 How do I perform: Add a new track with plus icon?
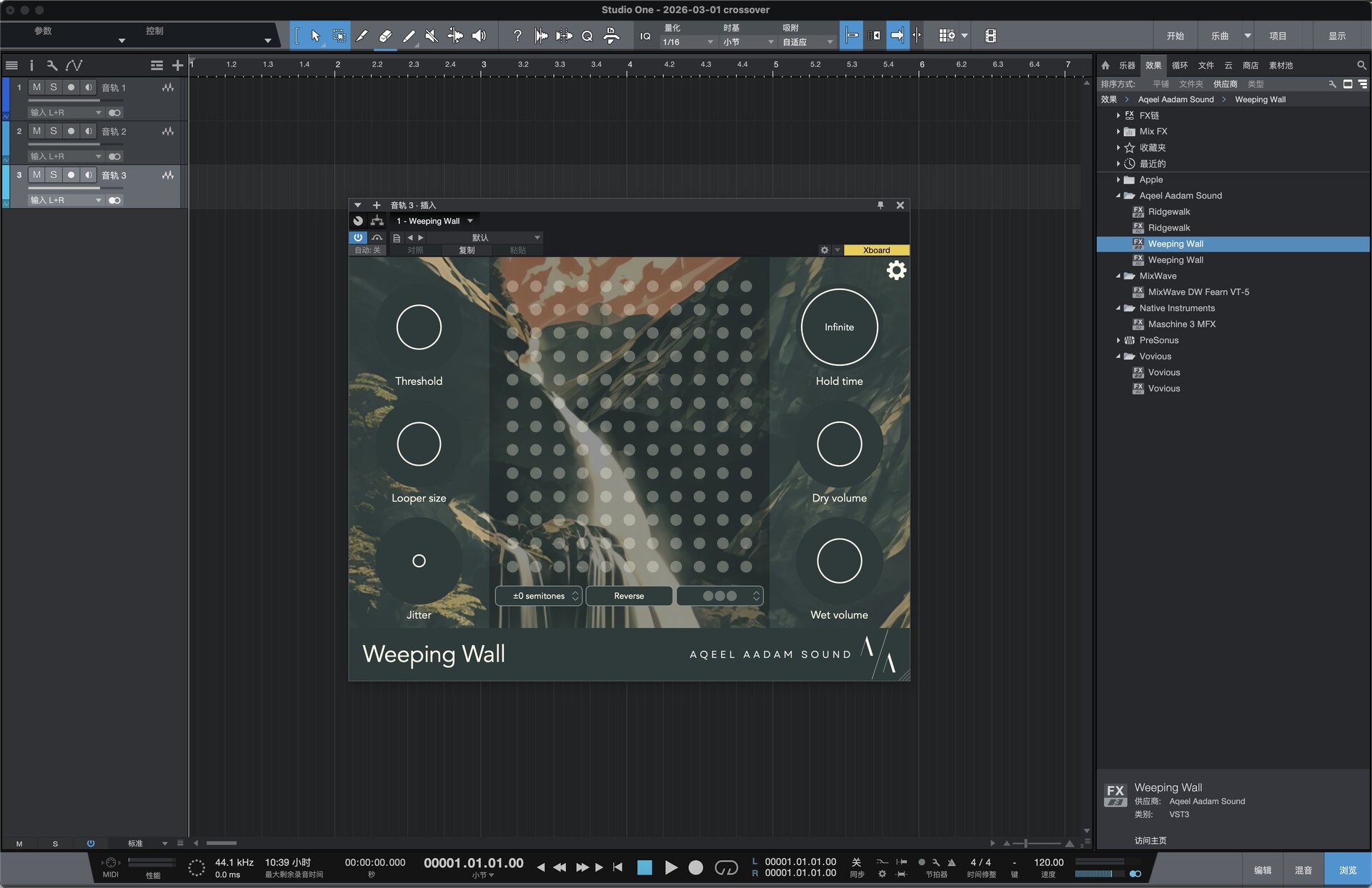tap(177, 66)
